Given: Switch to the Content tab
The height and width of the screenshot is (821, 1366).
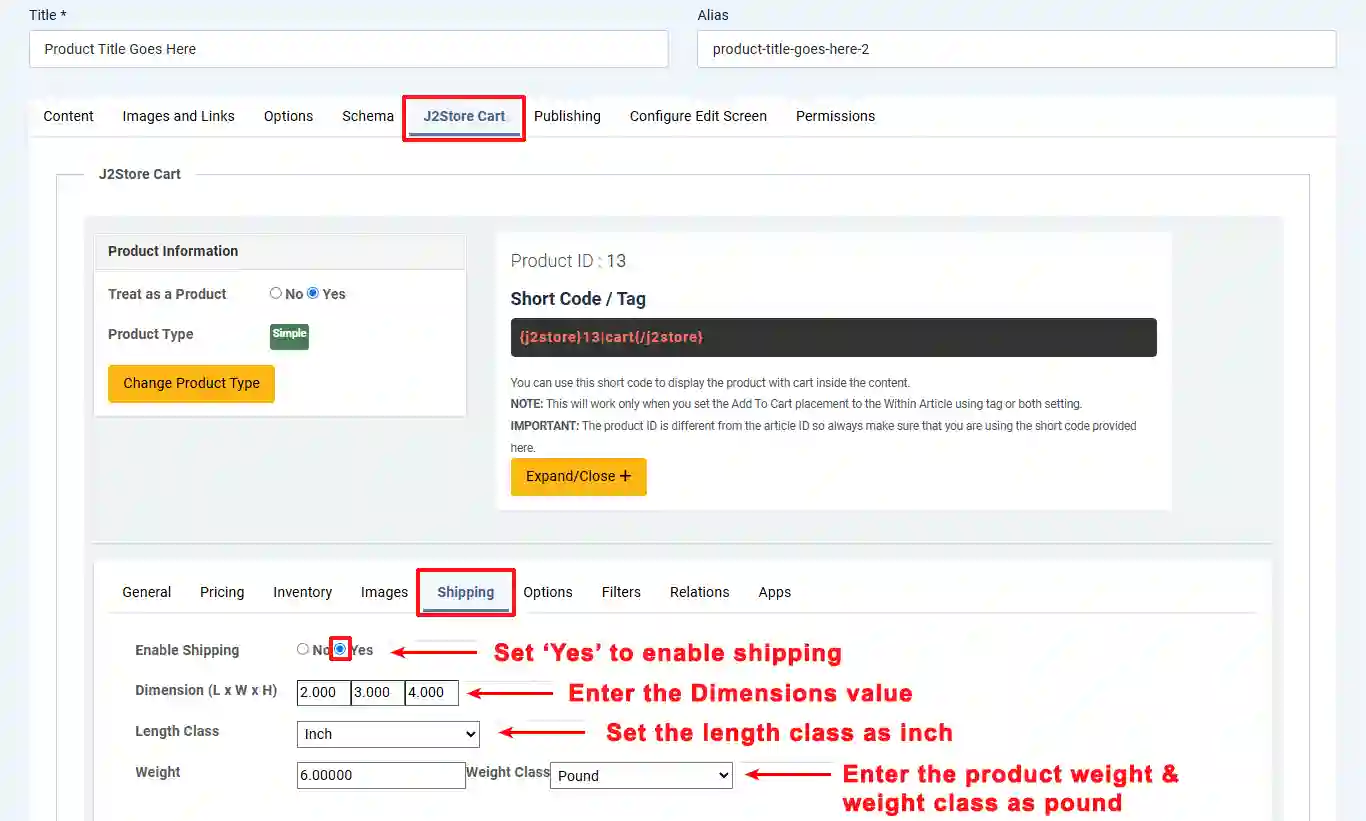Looking at the screenshot, I should pyautogui.click(x=69, y=116).
